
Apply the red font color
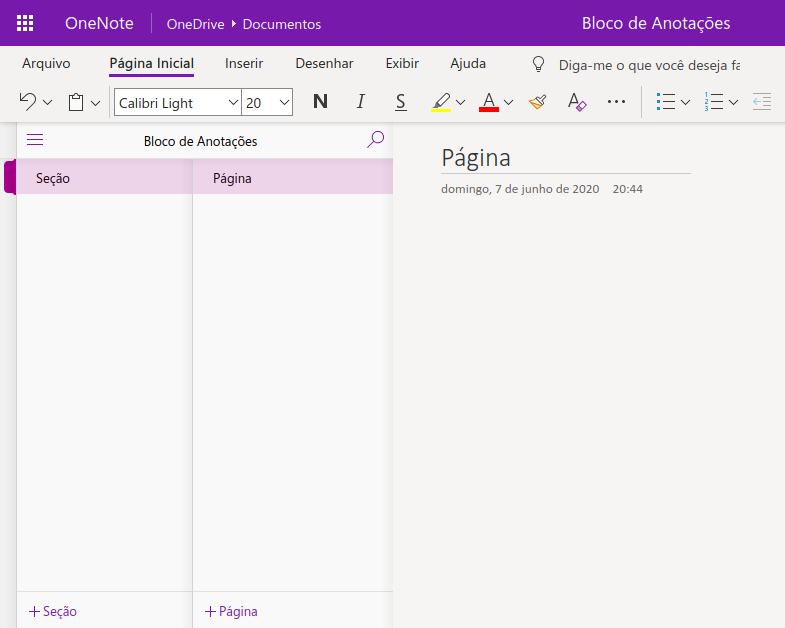click(x=489, y=102)
